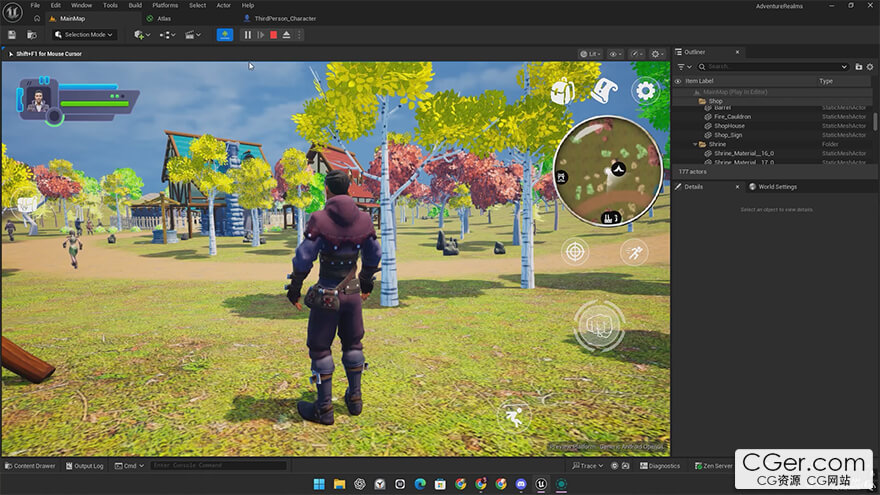
Task: Pause the play-in-editor simulation
Action: point(248,35)
